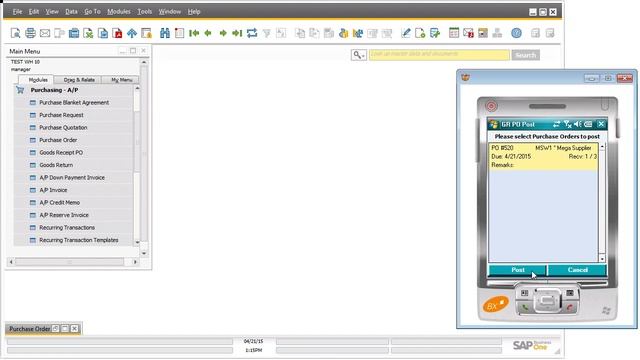Click the gross profit chart icon

coord(358,33)
